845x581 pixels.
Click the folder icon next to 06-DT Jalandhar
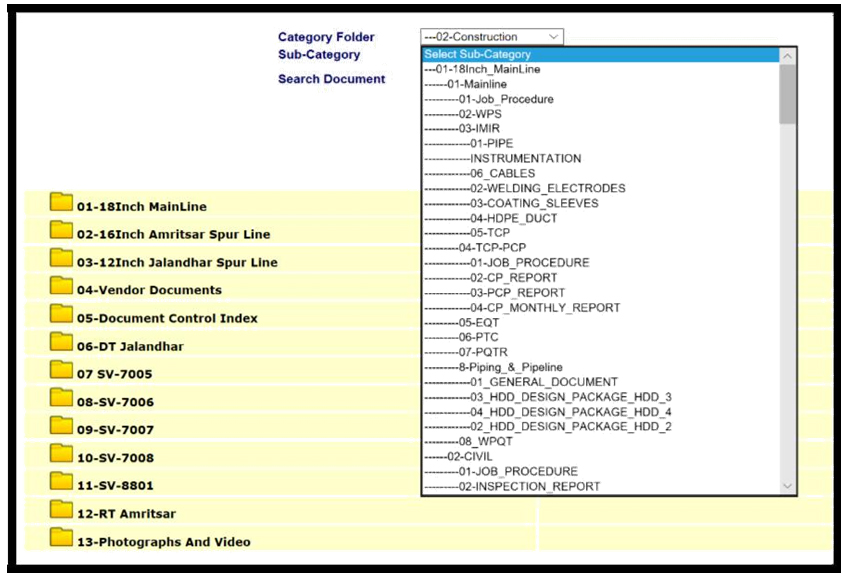(62, 344)
